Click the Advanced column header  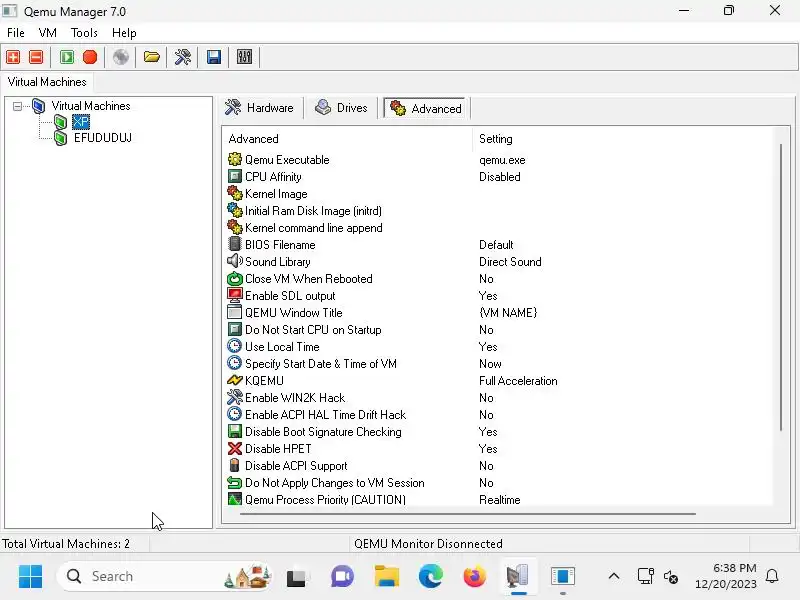[x=347, y=139]
